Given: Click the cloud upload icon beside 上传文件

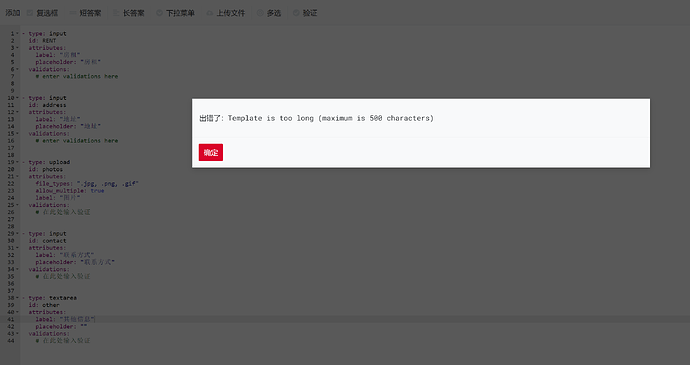Looking at the screenshot, I should pyautogui.click(x=210, y=13).
